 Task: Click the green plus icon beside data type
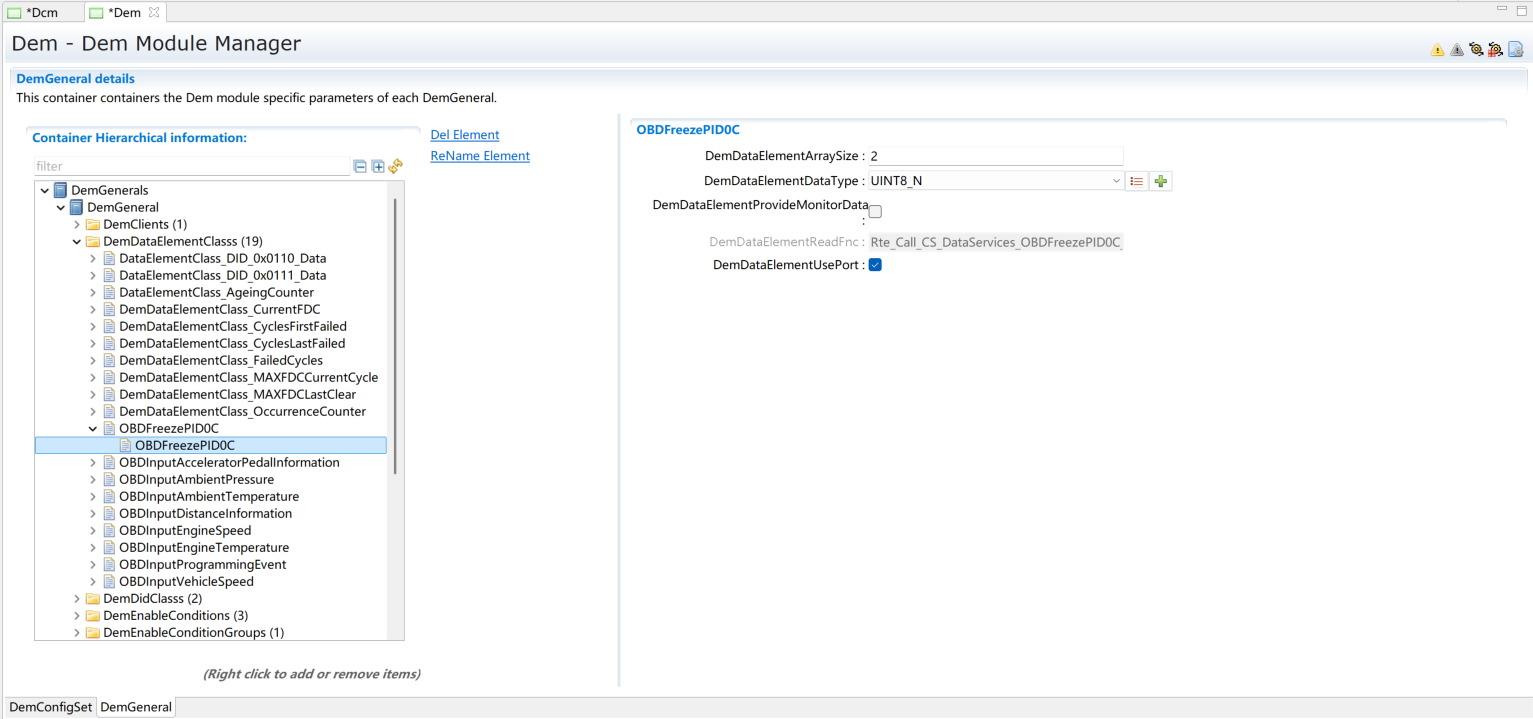(1161, 181)
